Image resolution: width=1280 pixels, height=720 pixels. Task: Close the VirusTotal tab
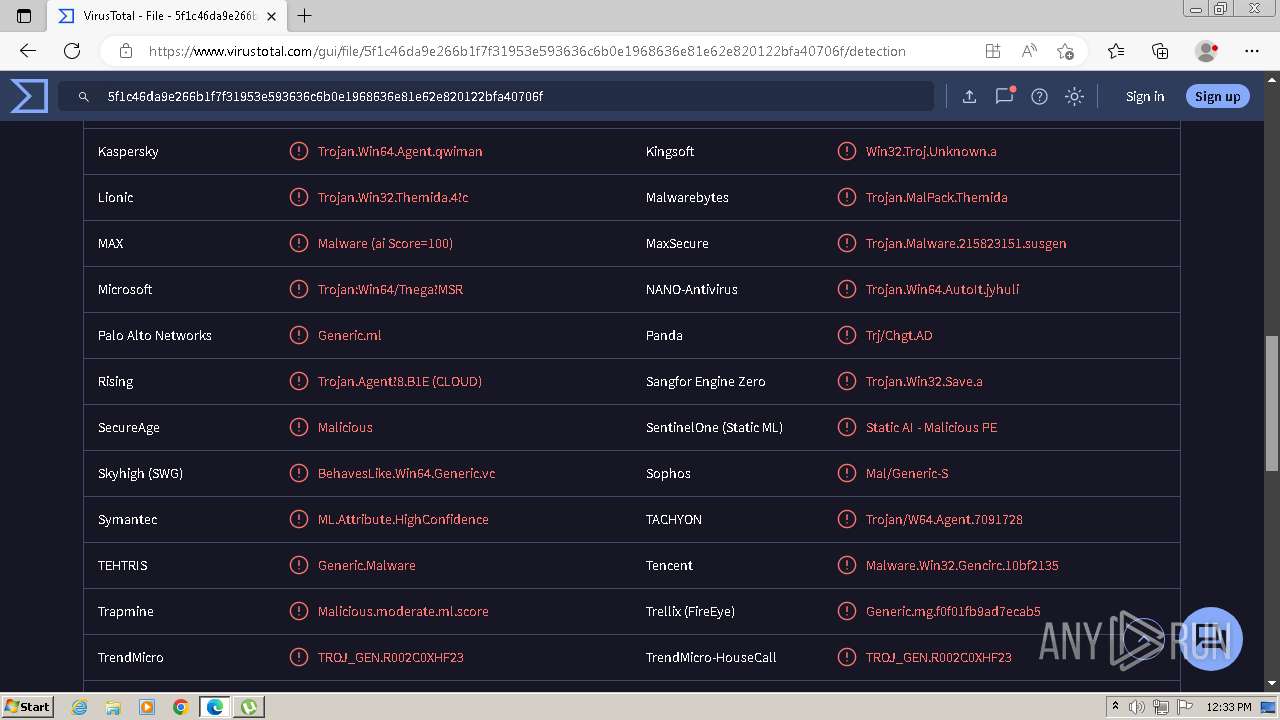271,16
